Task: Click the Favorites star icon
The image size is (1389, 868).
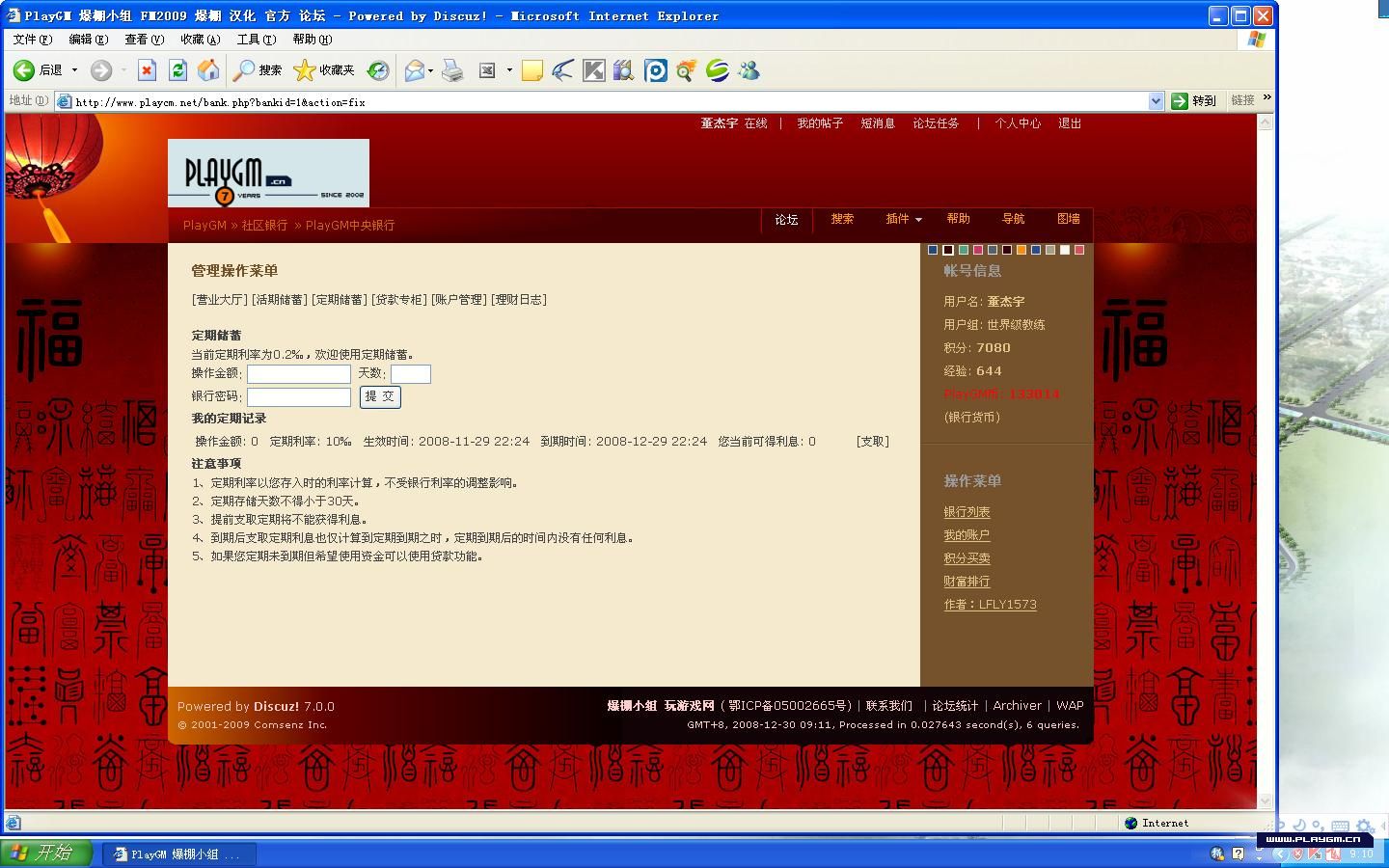Action: click(x=304, y=70)
